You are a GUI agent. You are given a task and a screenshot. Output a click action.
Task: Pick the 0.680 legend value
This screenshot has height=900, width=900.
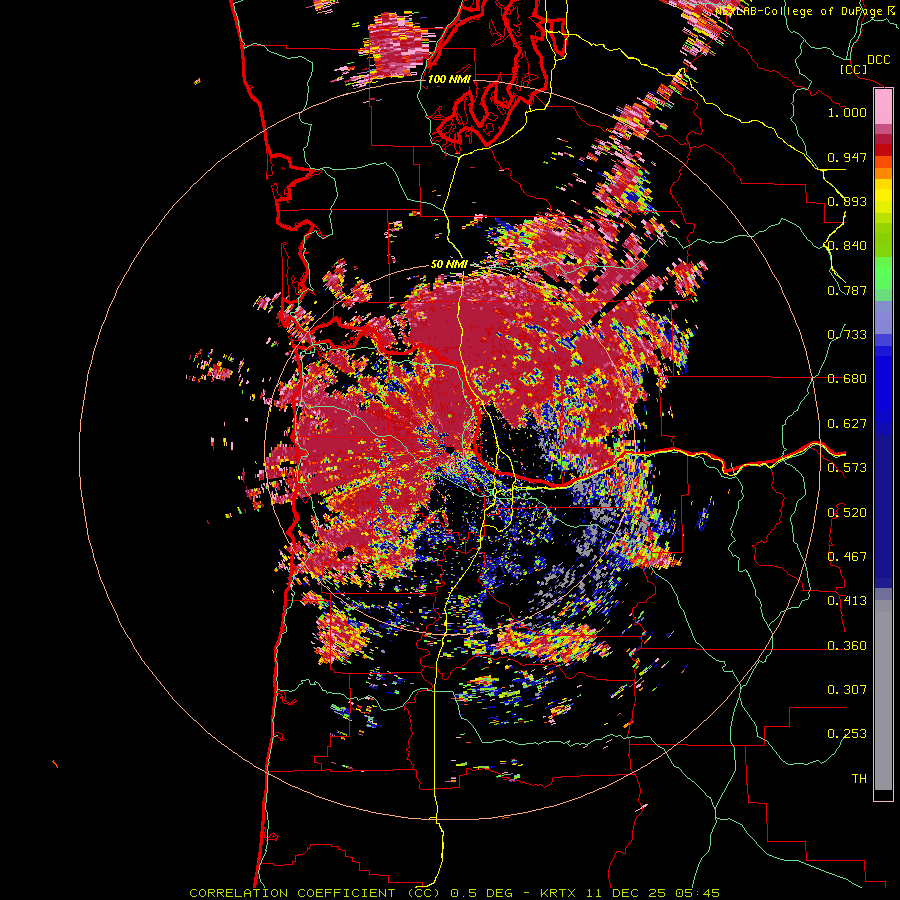pos(847,379)
